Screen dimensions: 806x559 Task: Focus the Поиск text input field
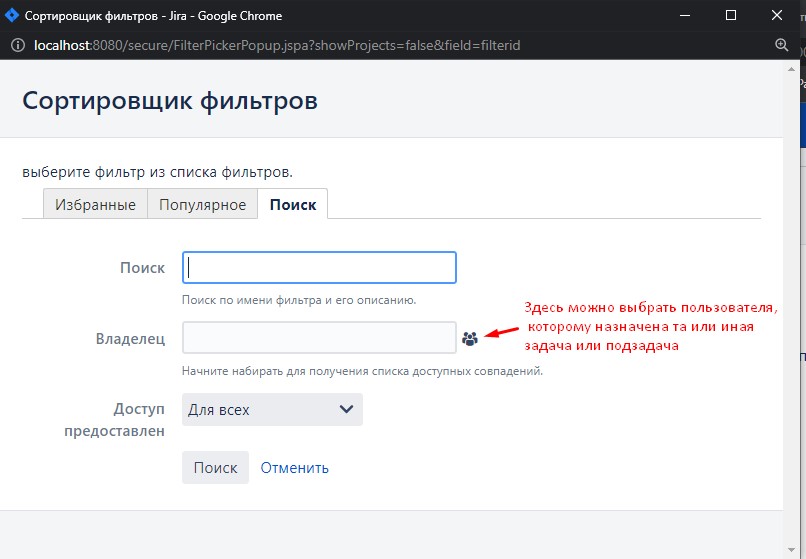click(x=319, y=267)
